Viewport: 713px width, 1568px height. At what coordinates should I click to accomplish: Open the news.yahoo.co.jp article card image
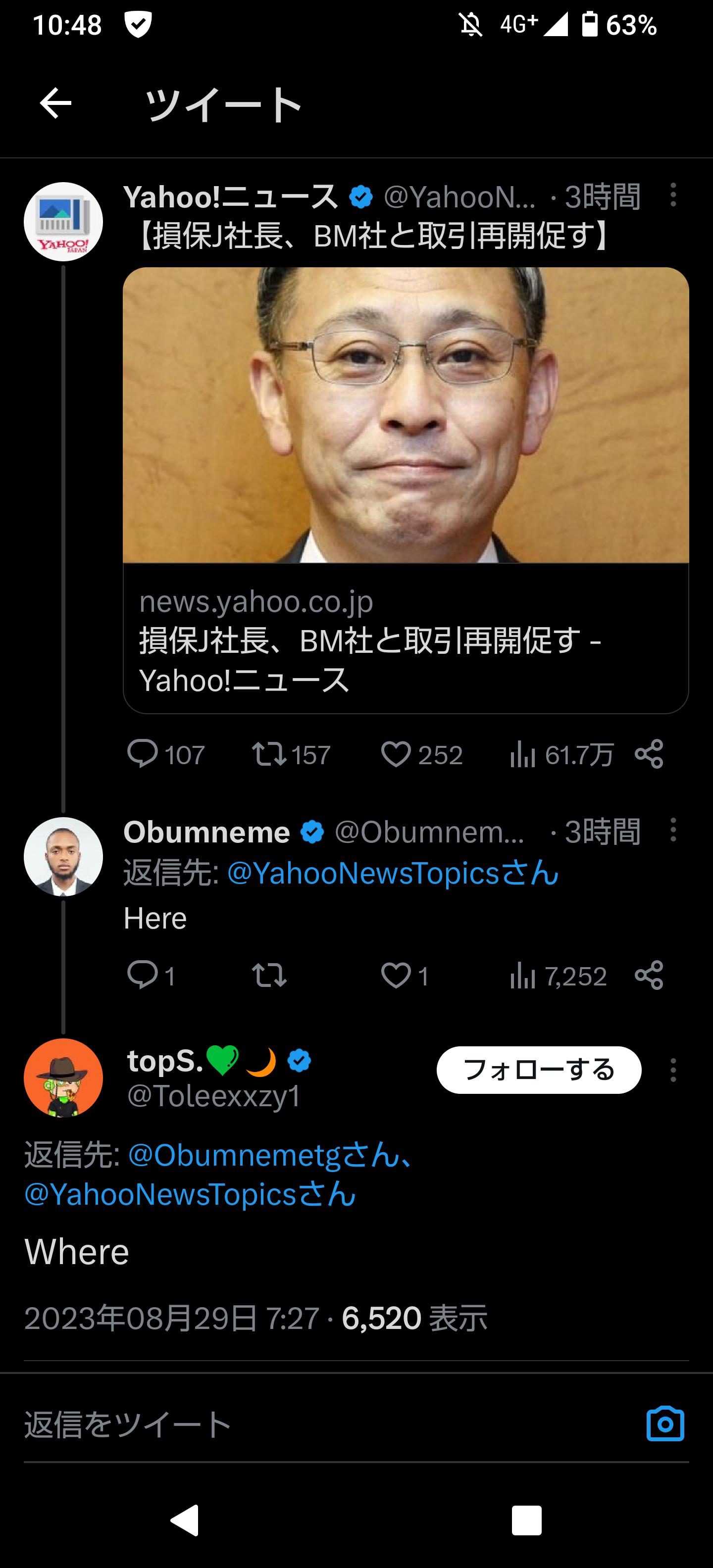[x=406, y=415]
